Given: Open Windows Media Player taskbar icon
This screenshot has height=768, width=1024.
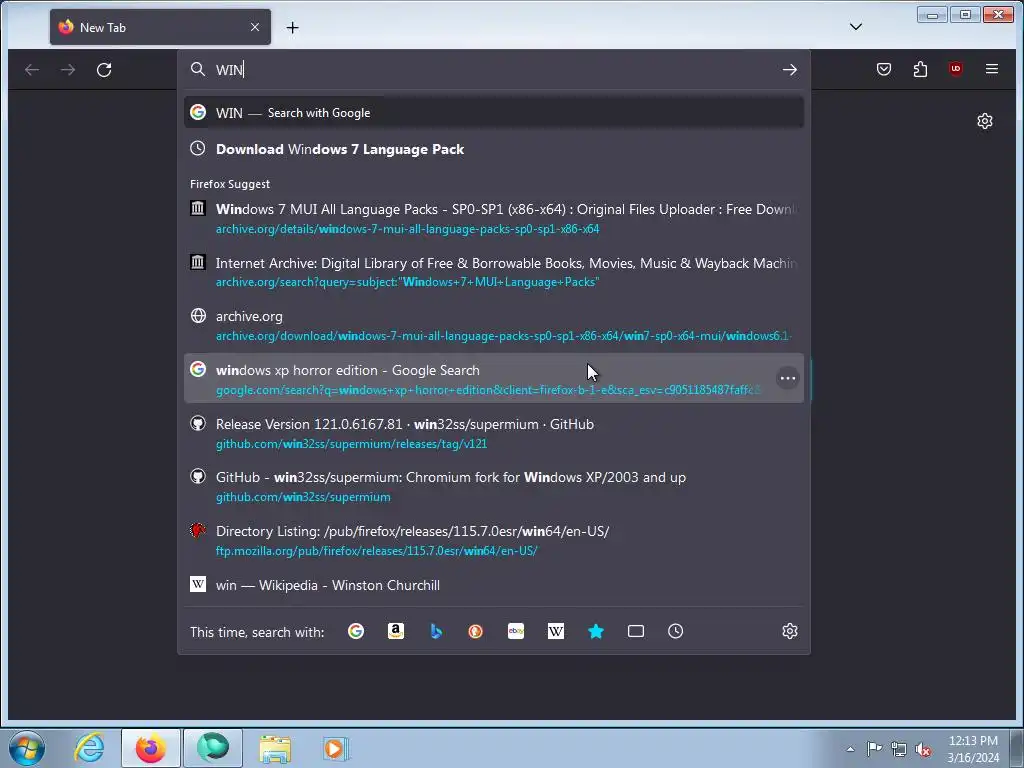Looking at the screenshot, I should (336, 748).
